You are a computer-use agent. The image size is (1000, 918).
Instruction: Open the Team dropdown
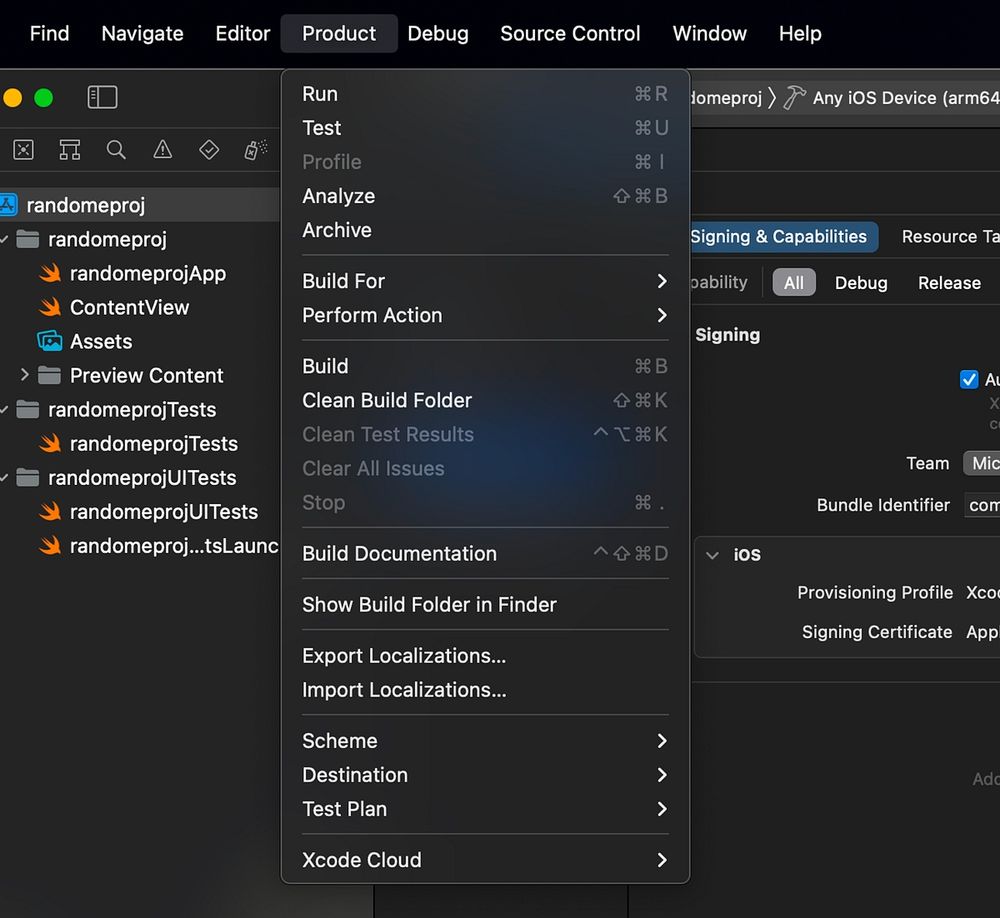pos(982,463)
